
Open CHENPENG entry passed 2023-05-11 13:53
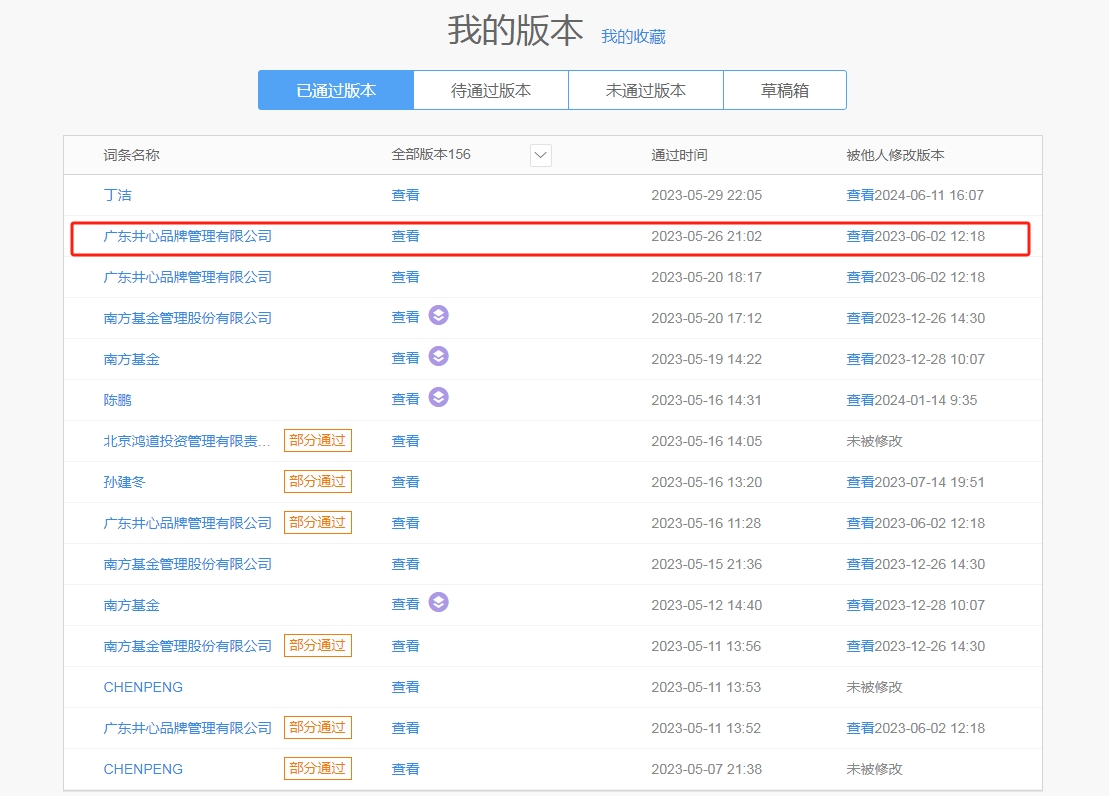pos(143,688)
